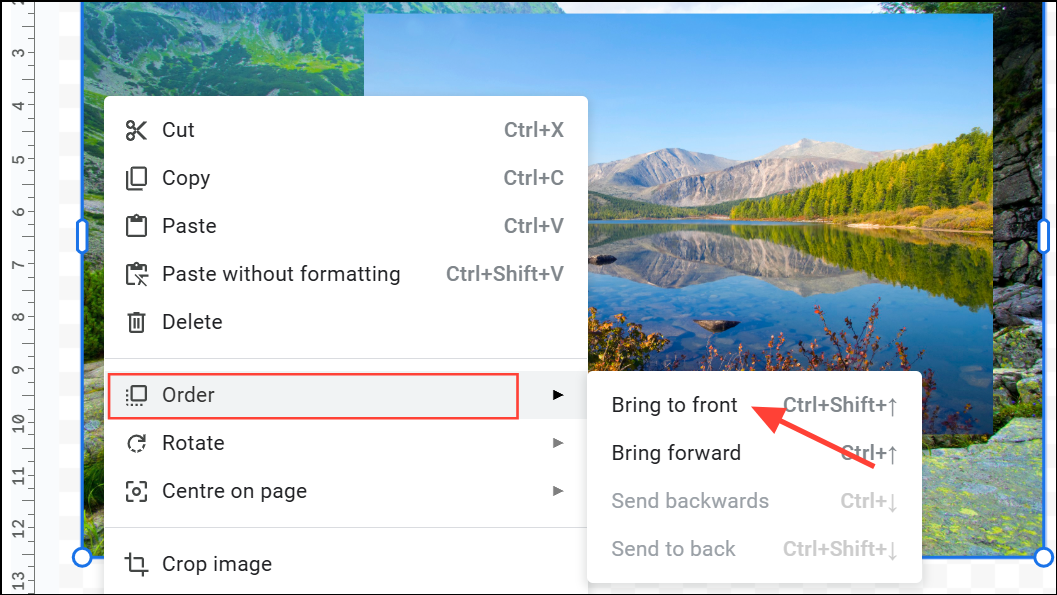This screenshot has width=1057, height=595.
Task: Click the Order layers icon
Action: [136, 395]
